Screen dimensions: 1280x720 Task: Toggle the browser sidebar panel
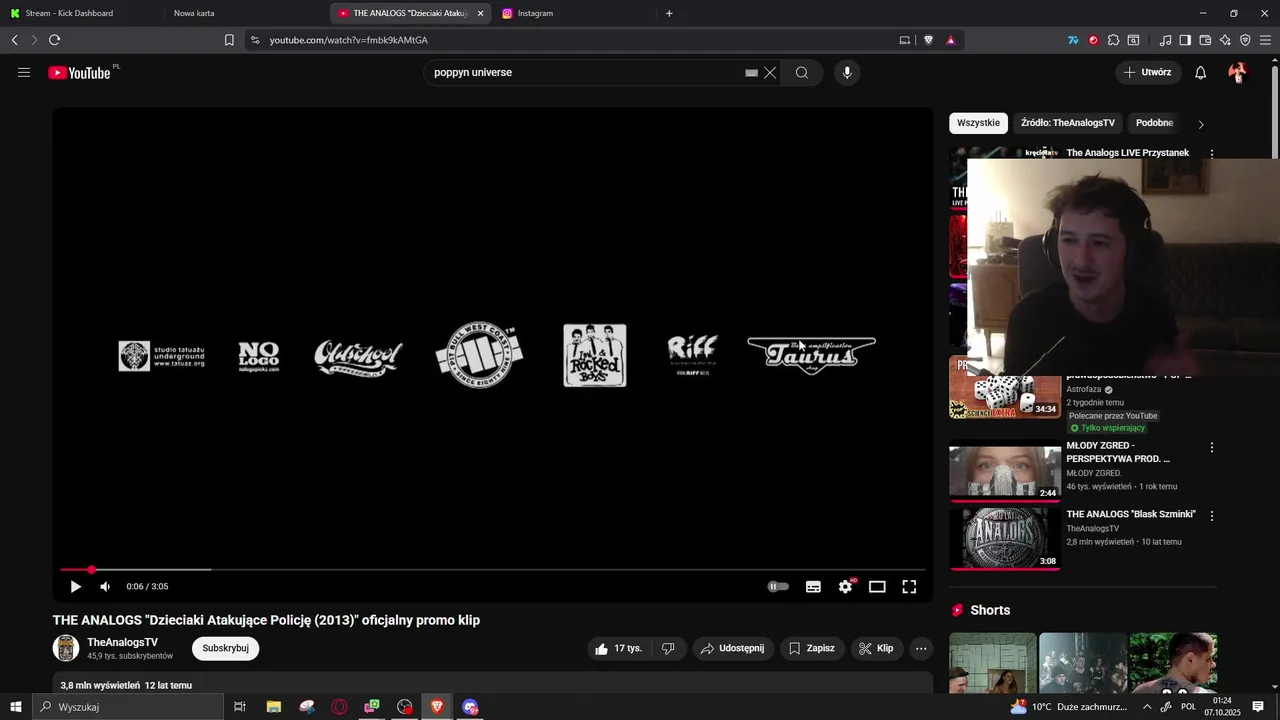tap(1185, 40)
